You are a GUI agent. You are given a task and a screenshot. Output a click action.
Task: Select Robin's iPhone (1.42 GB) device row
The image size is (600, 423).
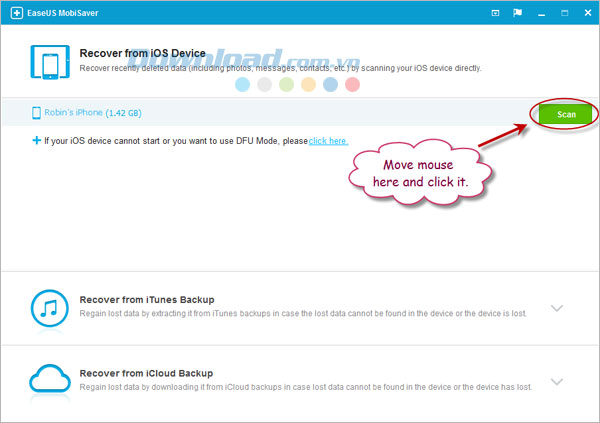coord(300,112)
